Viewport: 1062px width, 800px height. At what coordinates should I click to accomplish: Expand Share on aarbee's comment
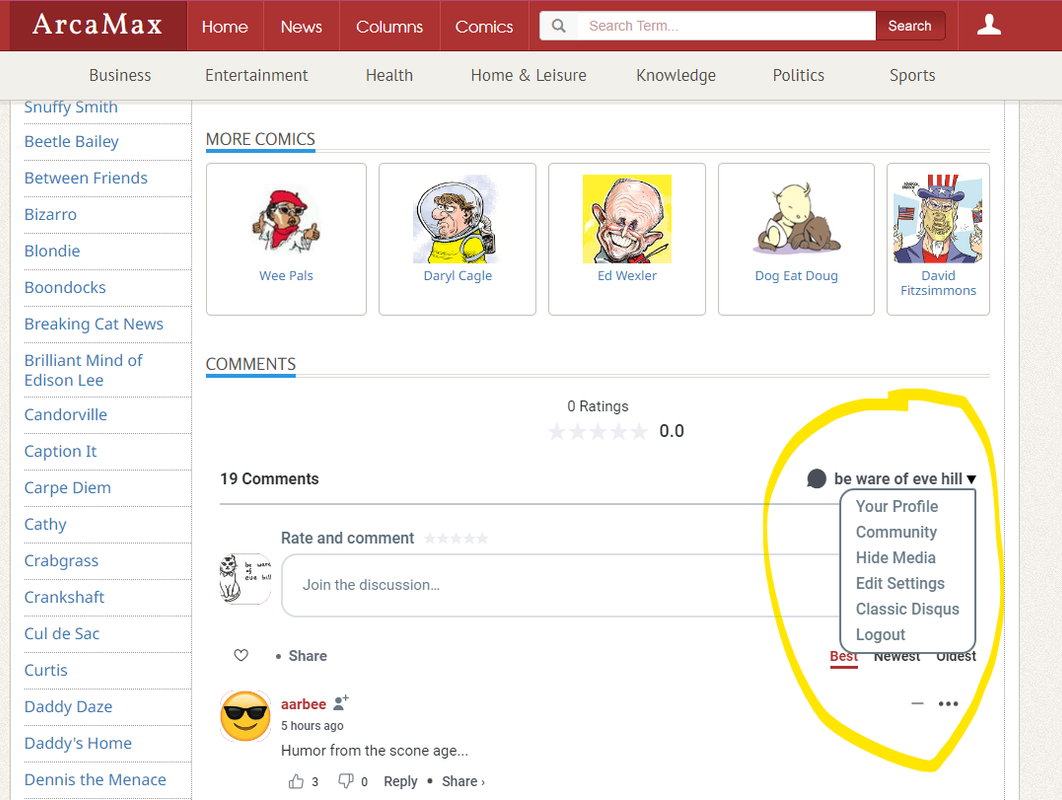click(463, 781)
